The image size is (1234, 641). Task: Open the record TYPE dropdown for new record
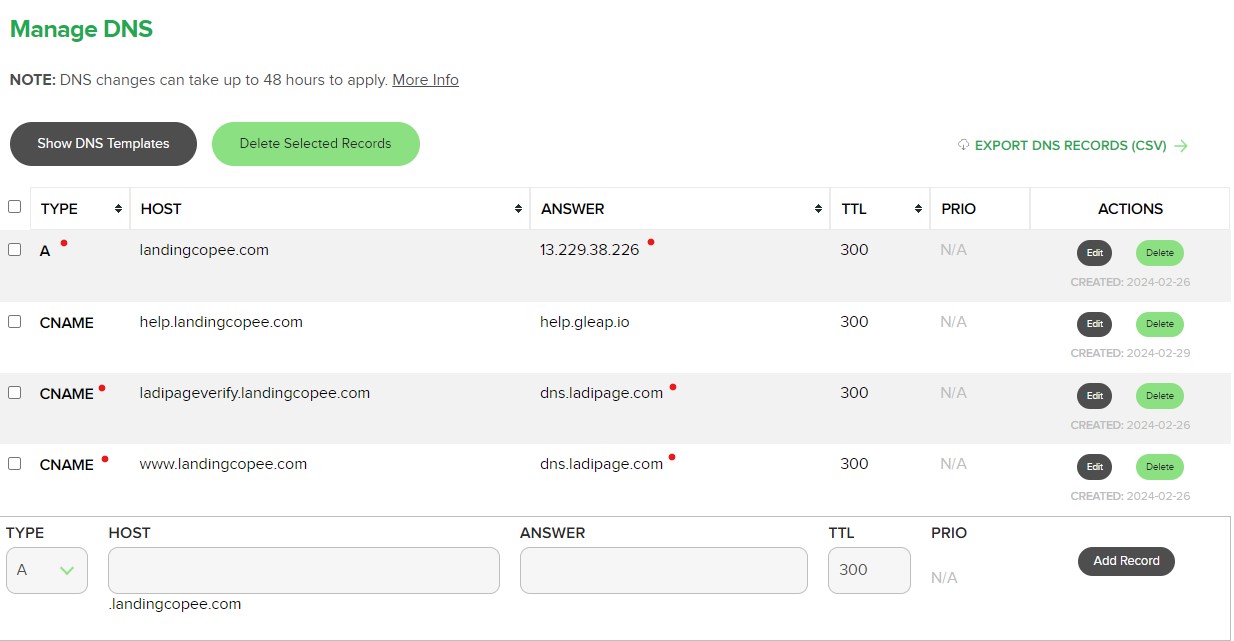click(x=47, y=570)
